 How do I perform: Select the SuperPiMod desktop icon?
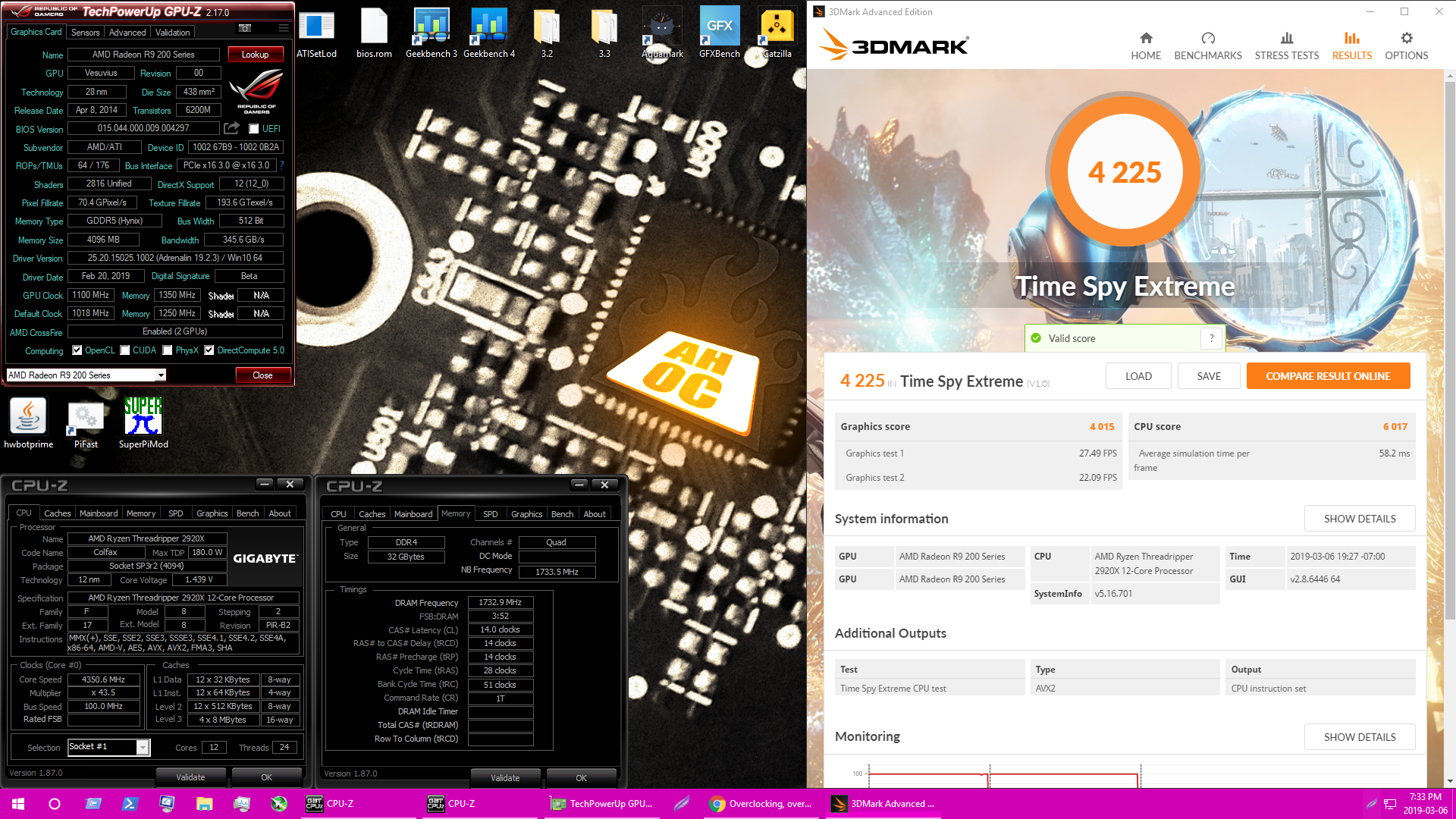click(x=143, y=423)
